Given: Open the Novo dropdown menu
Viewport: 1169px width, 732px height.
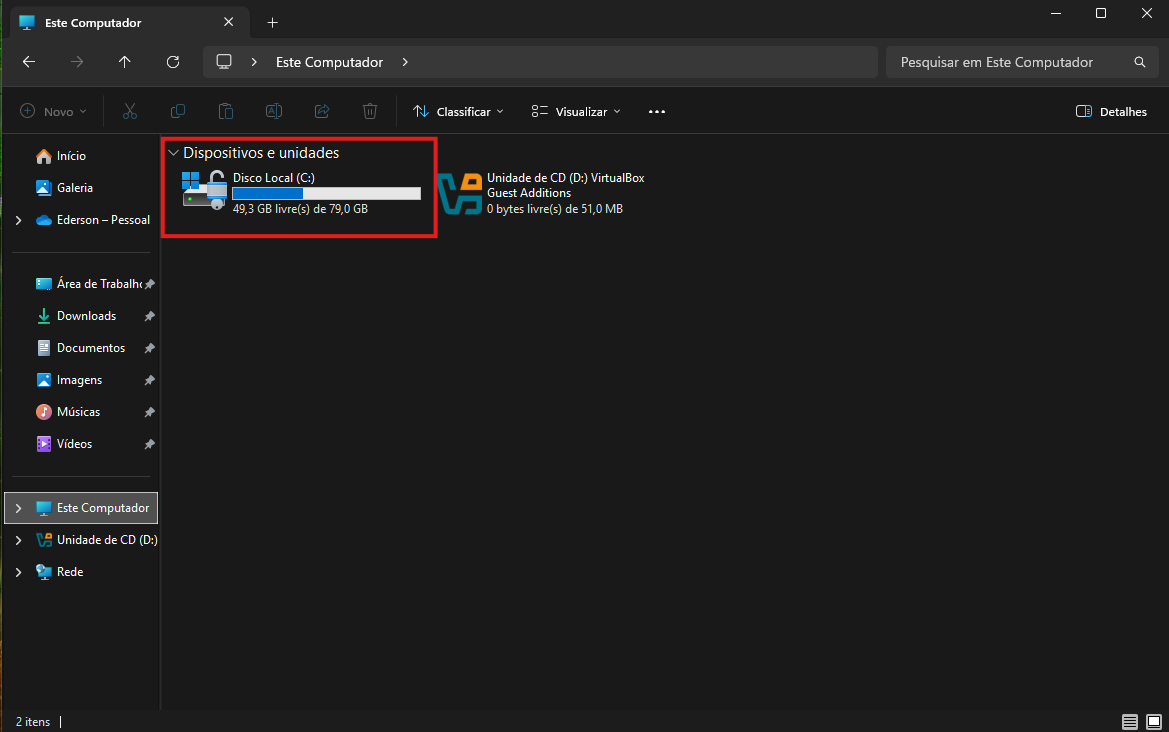Looking at the screenshot, I should (x=53, y=111).
